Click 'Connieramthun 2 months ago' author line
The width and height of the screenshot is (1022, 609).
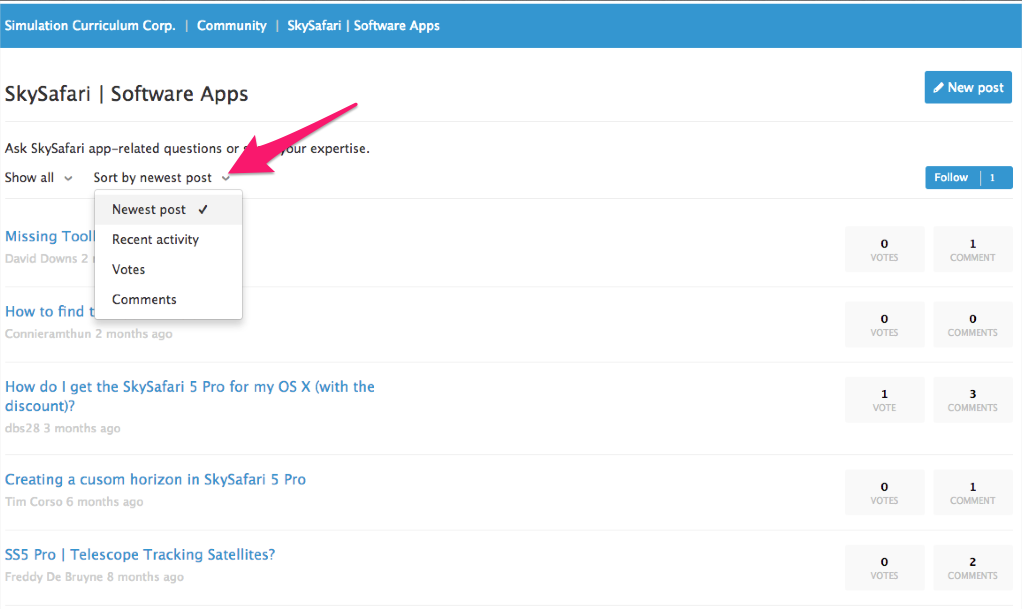pyautogui.click(x=89, y=334)
